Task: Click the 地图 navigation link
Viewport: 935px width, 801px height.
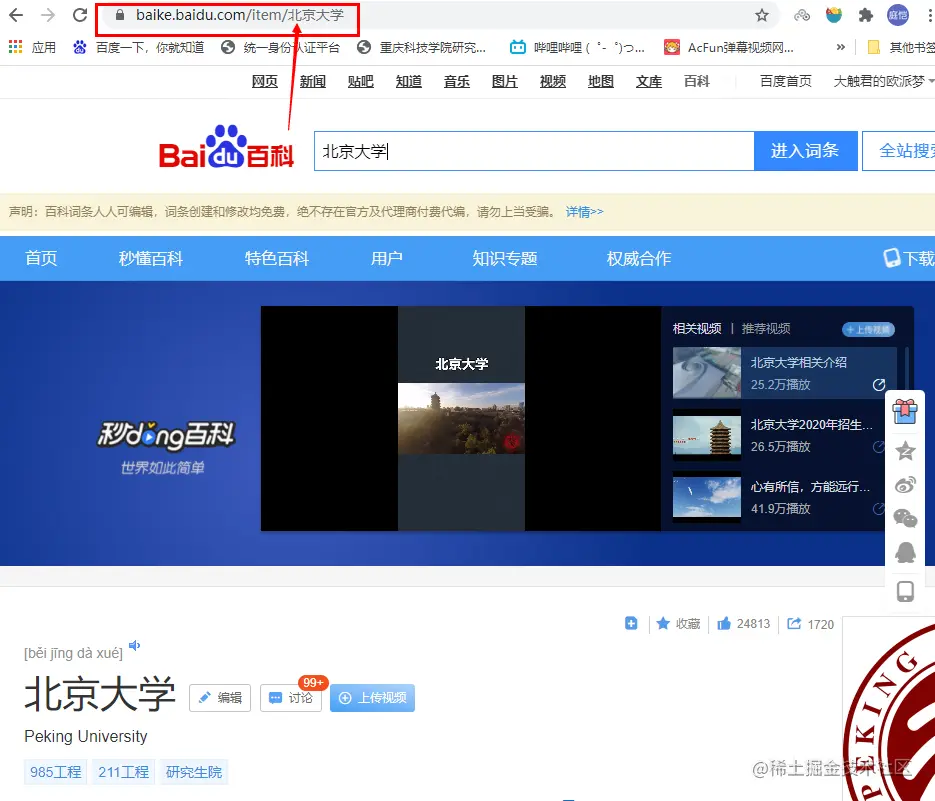Action: point(600,81)
